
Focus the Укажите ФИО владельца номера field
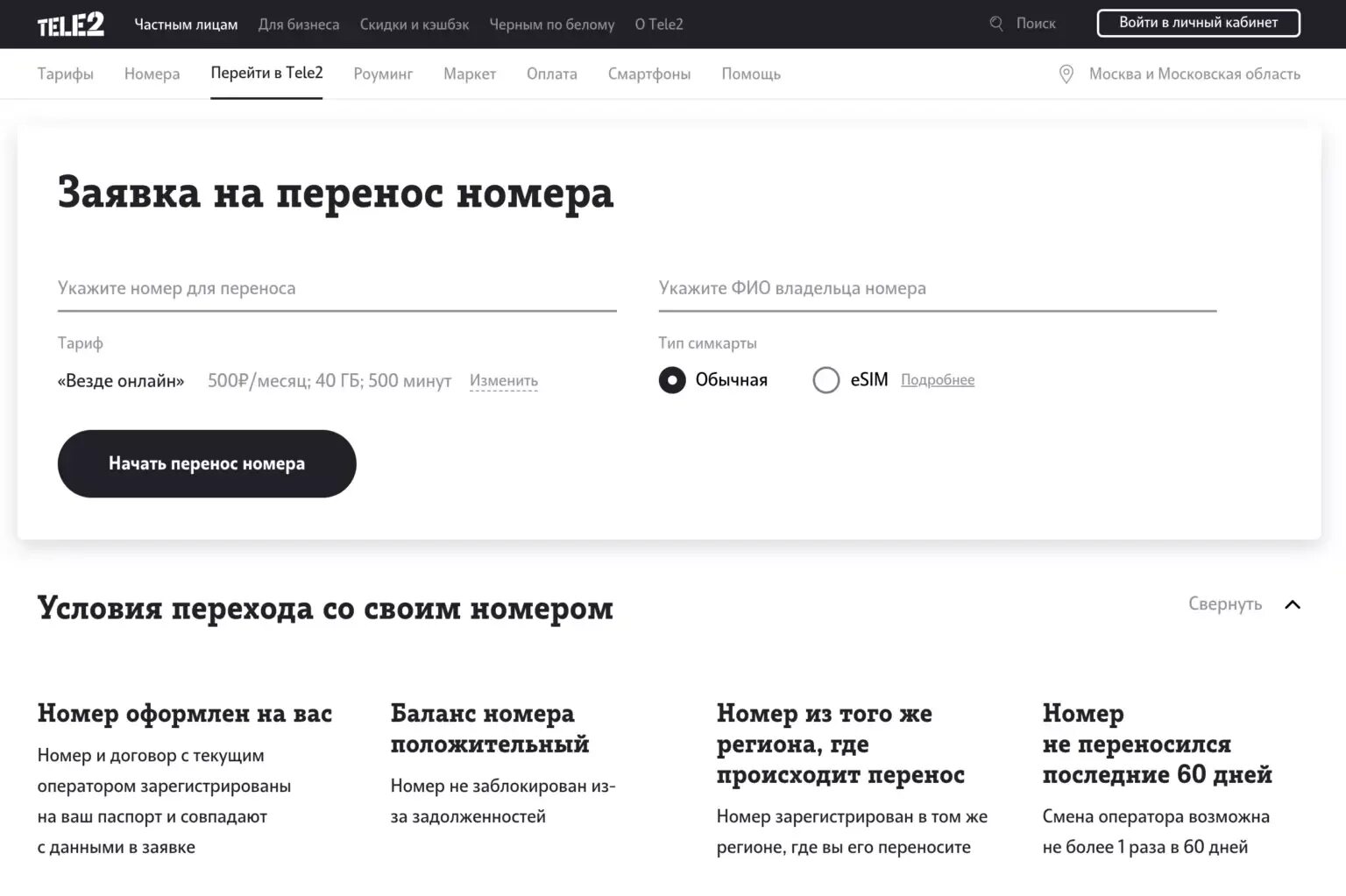[x=938, y=289]
